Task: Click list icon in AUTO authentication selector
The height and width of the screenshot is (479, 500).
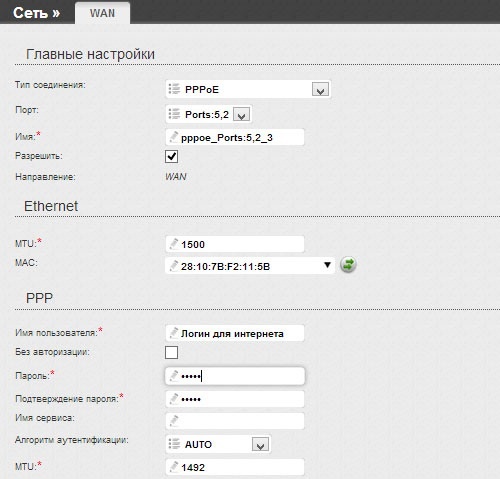Action: [x=174, y=444]
